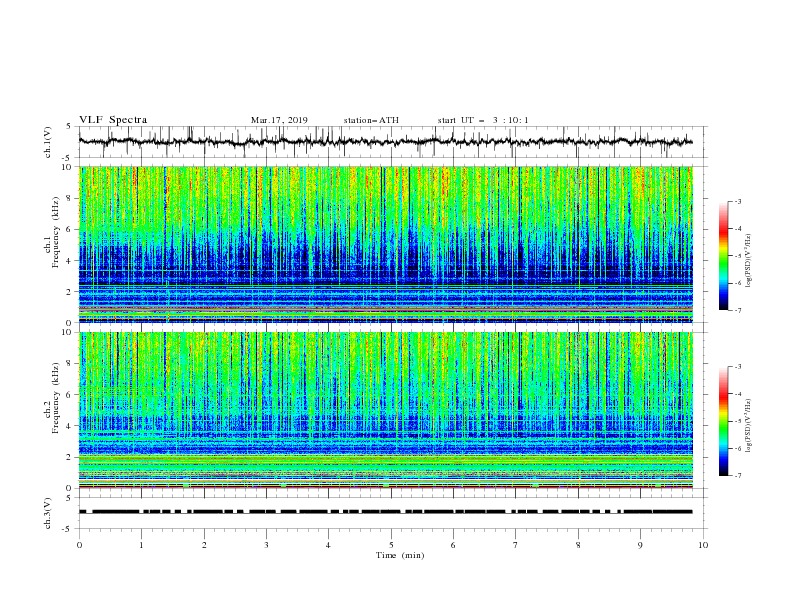The width and height of the screenshot is (792, 612).
Task: Click the "ch.1(V)" waveform axis label
Action: [x=48, y=142]
